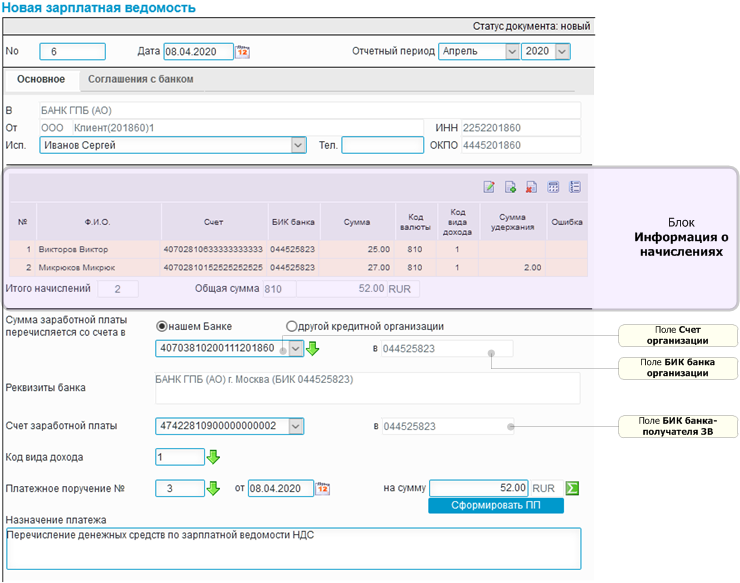Open the 2020 year dropdown

click(x=561, y=52)
